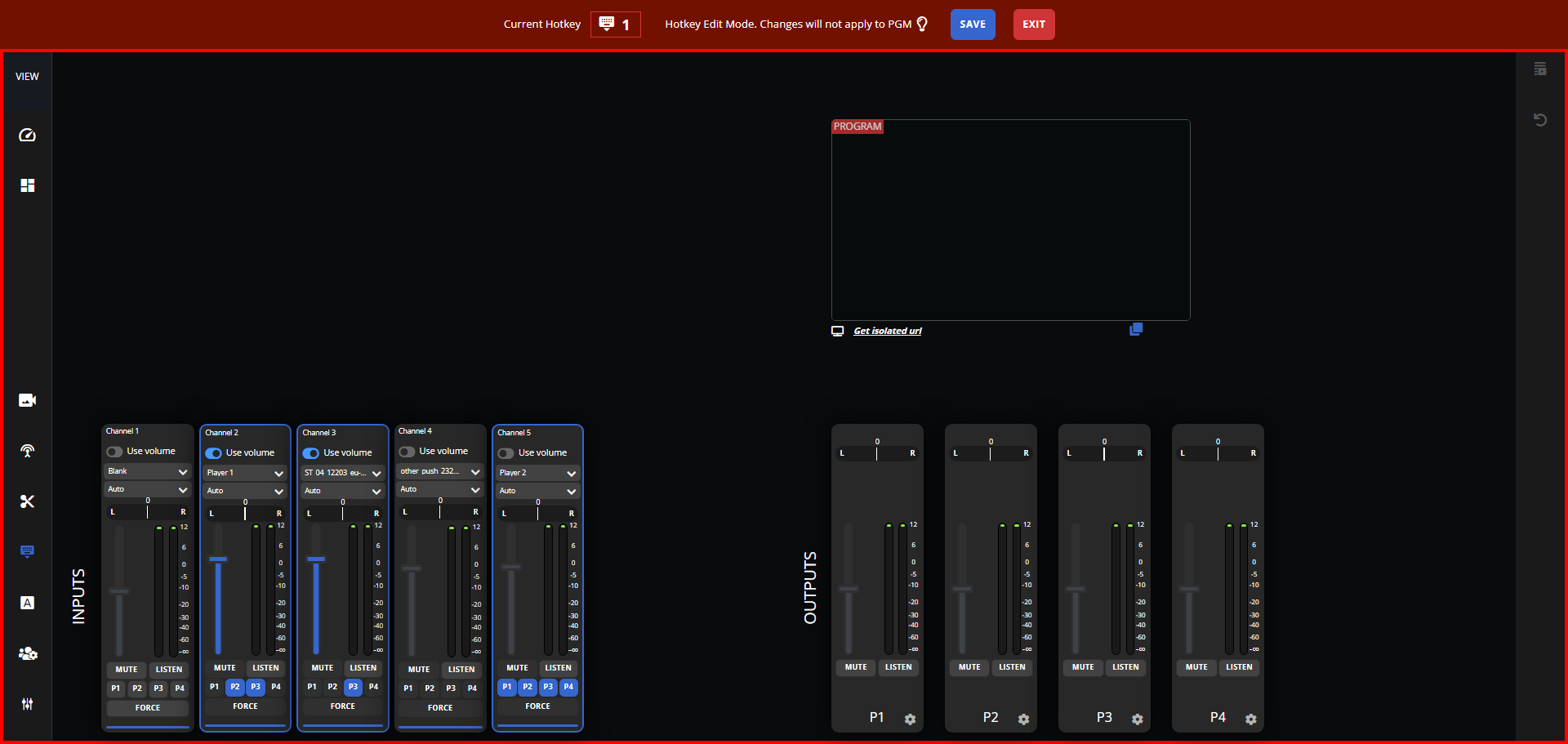
Task: Open settings gear for output P1
Action: 910,719
